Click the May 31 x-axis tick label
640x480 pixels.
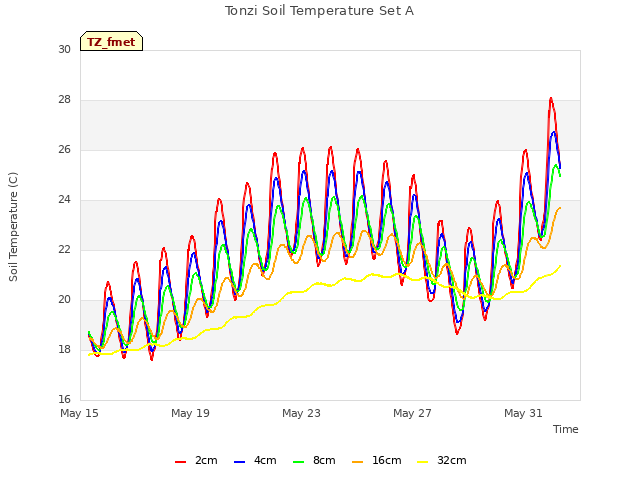[523, 413]
